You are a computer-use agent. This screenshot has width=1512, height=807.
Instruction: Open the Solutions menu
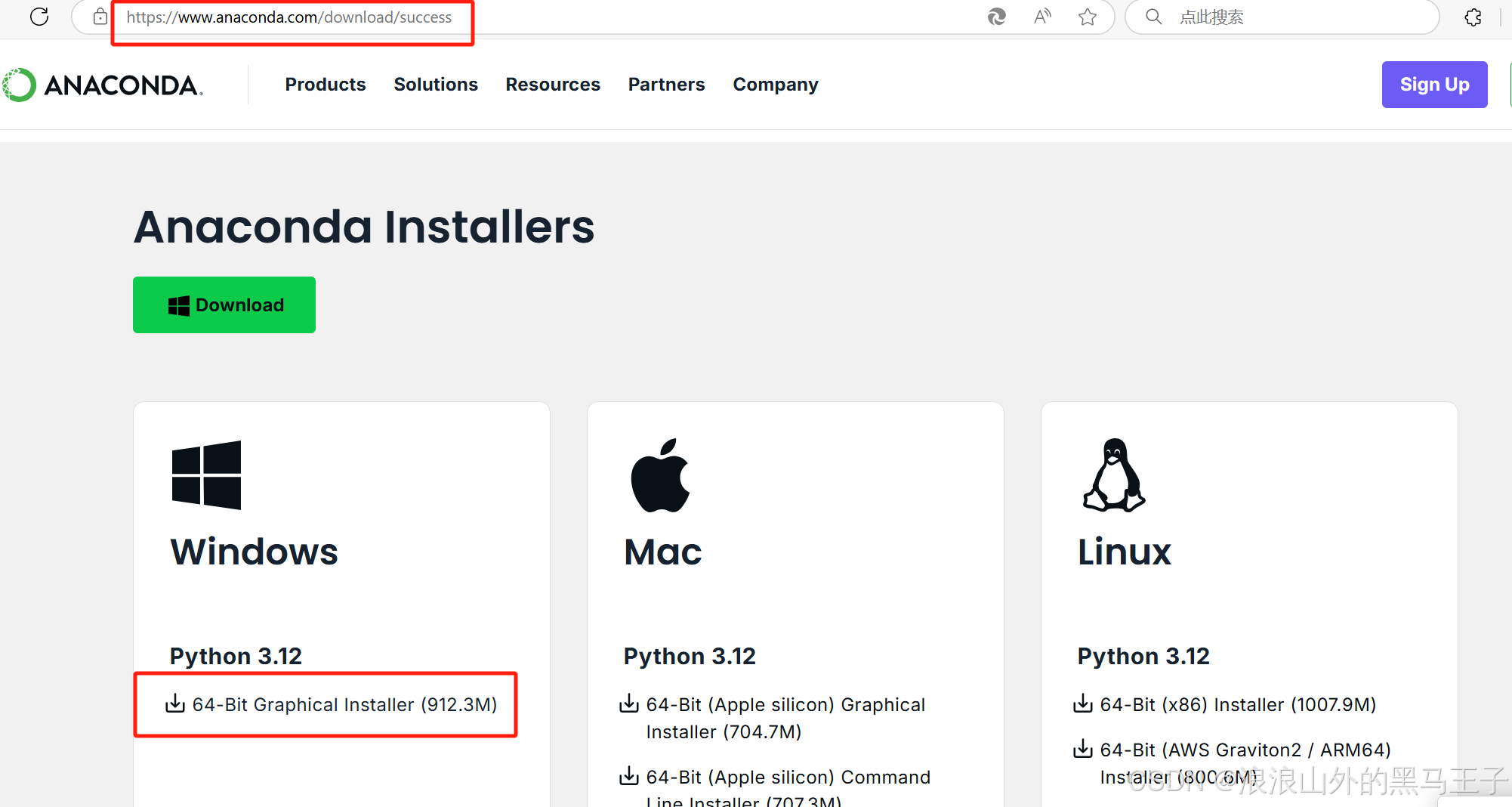pyautogui.click(x=436, y=85)
